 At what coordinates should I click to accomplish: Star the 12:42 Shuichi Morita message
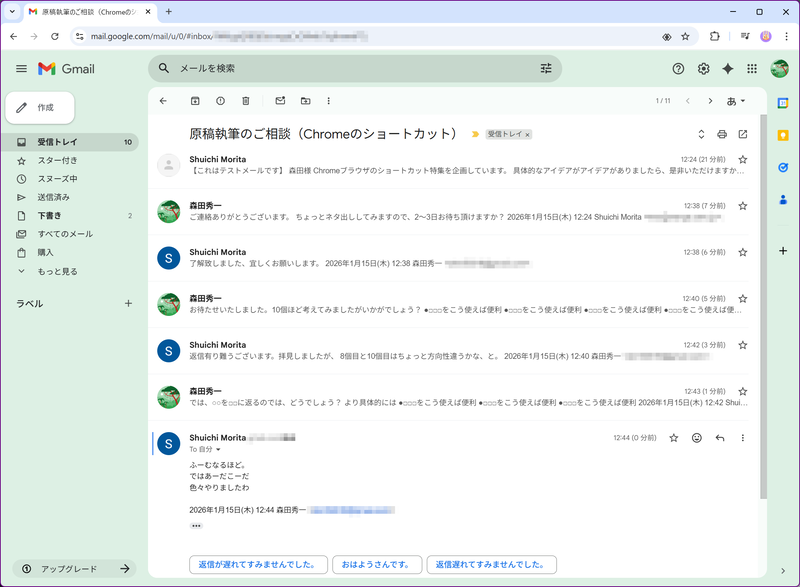(x=743, y=345)
